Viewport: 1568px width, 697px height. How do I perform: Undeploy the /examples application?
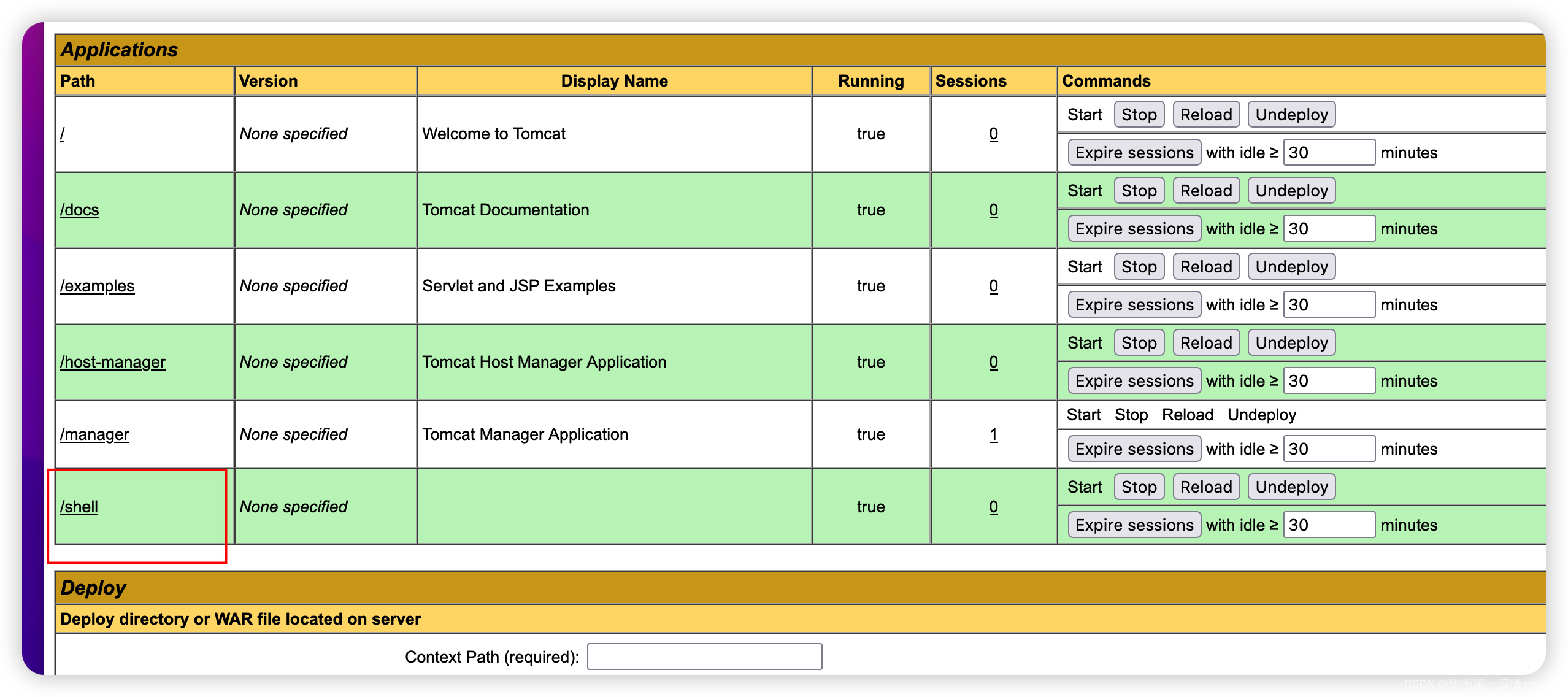pos(1291,267)
